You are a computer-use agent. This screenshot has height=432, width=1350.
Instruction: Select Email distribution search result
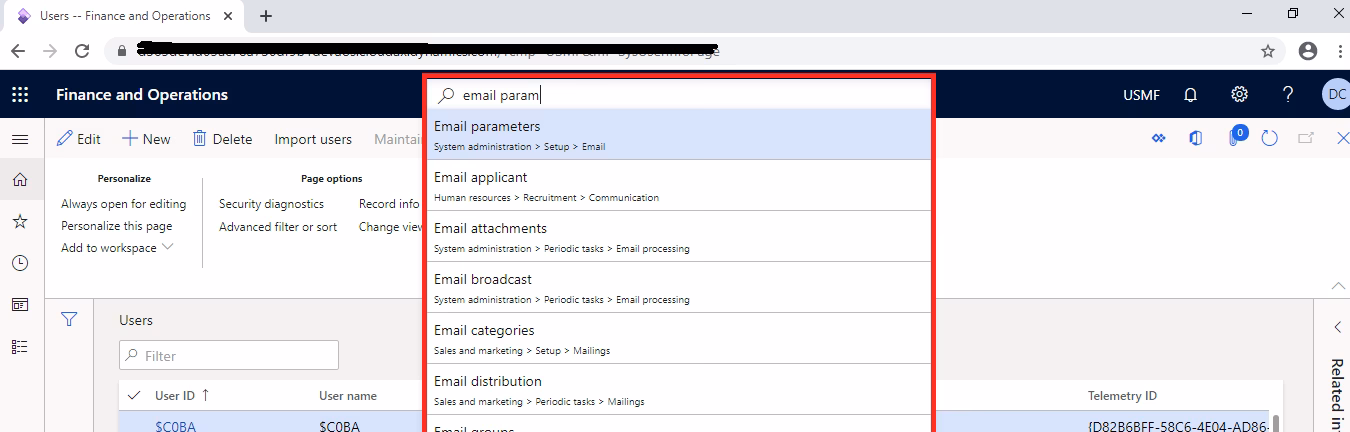tap(679, 389)
